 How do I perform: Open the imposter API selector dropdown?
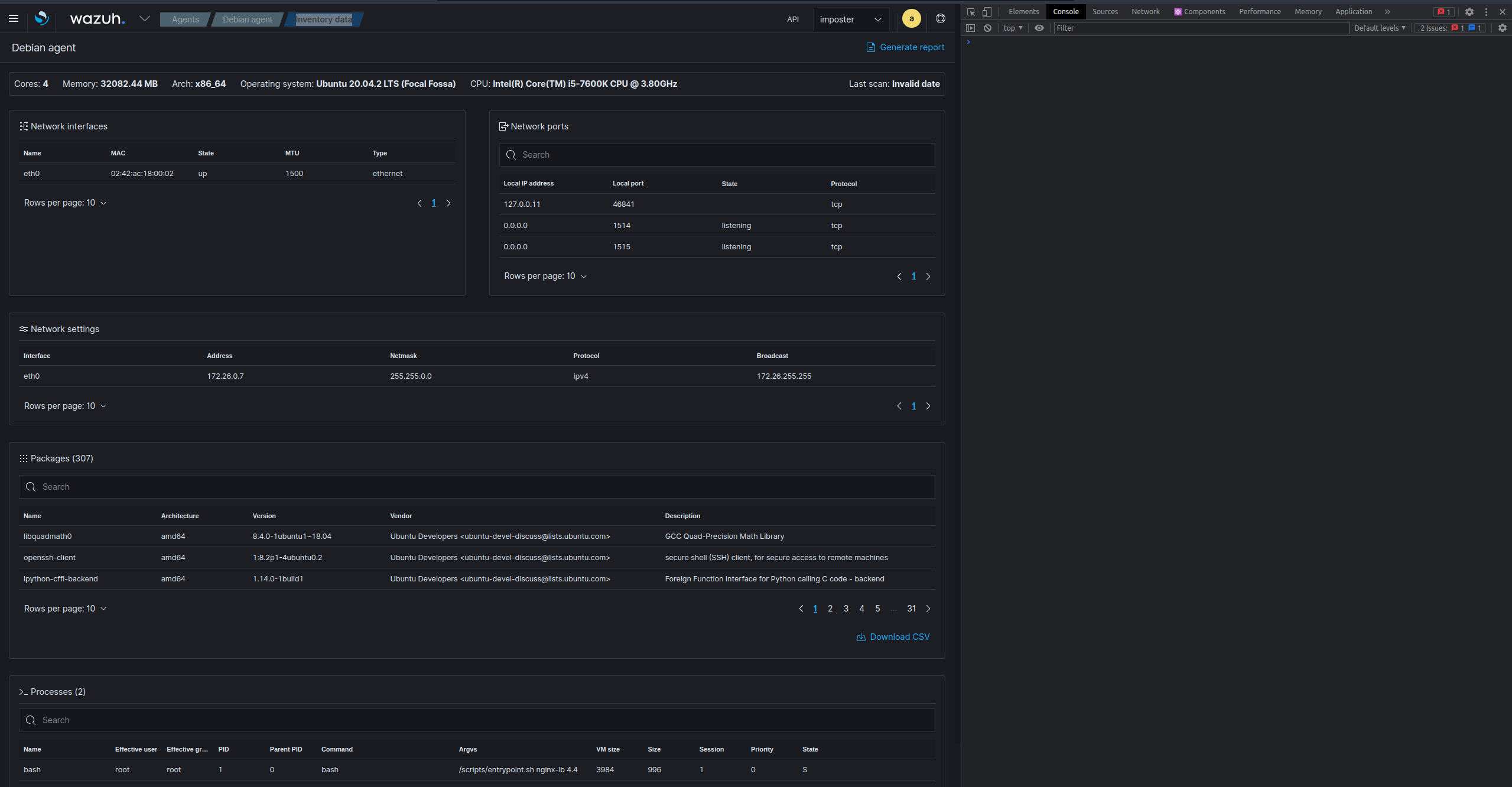click(851, 19)
